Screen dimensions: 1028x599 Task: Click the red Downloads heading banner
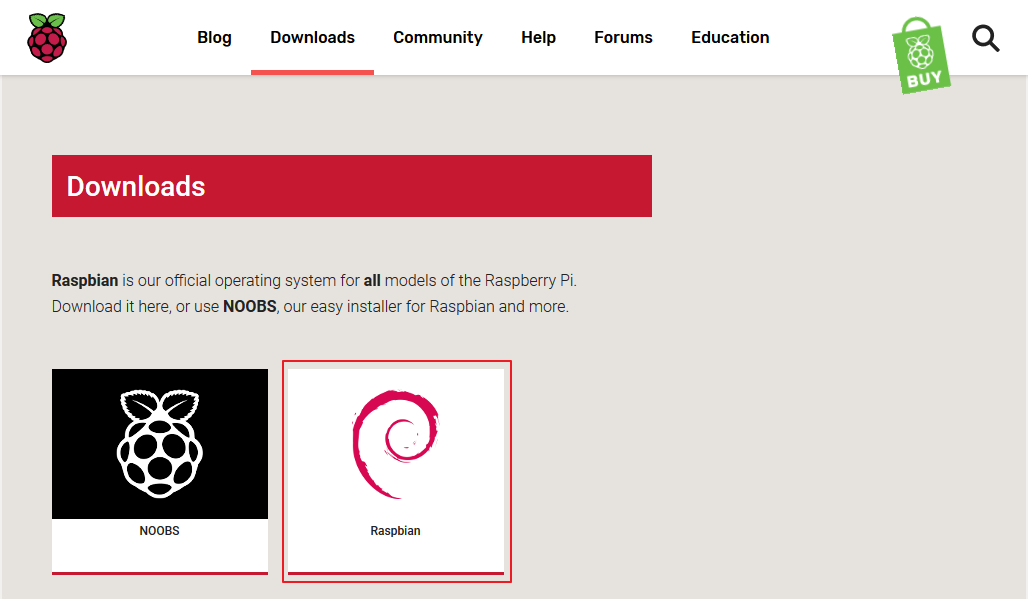point(351,186)
